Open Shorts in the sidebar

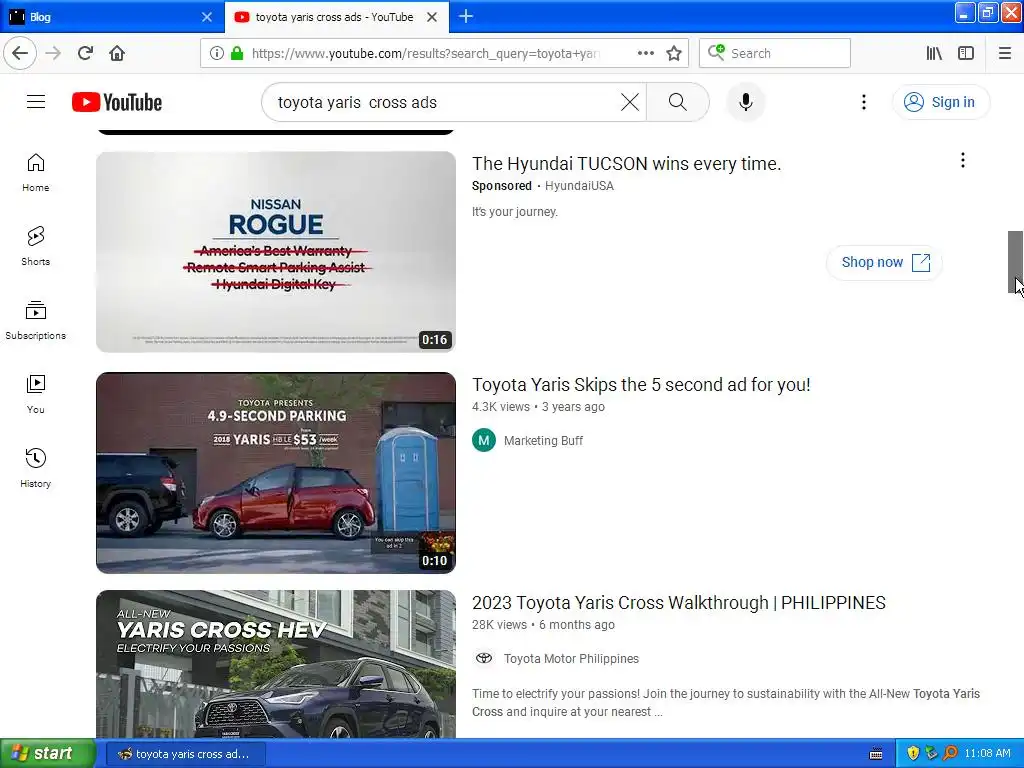[36, 246]
